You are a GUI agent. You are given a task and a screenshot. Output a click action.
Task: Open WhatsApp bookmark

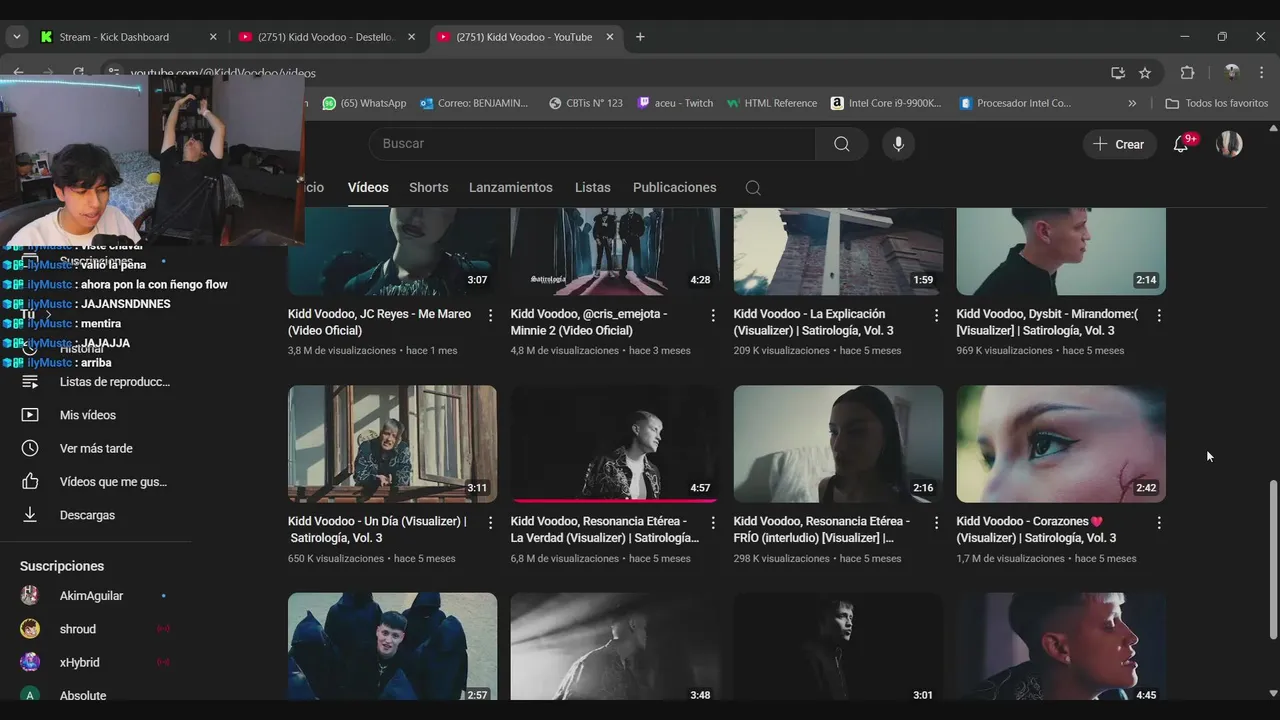point(365,103)
